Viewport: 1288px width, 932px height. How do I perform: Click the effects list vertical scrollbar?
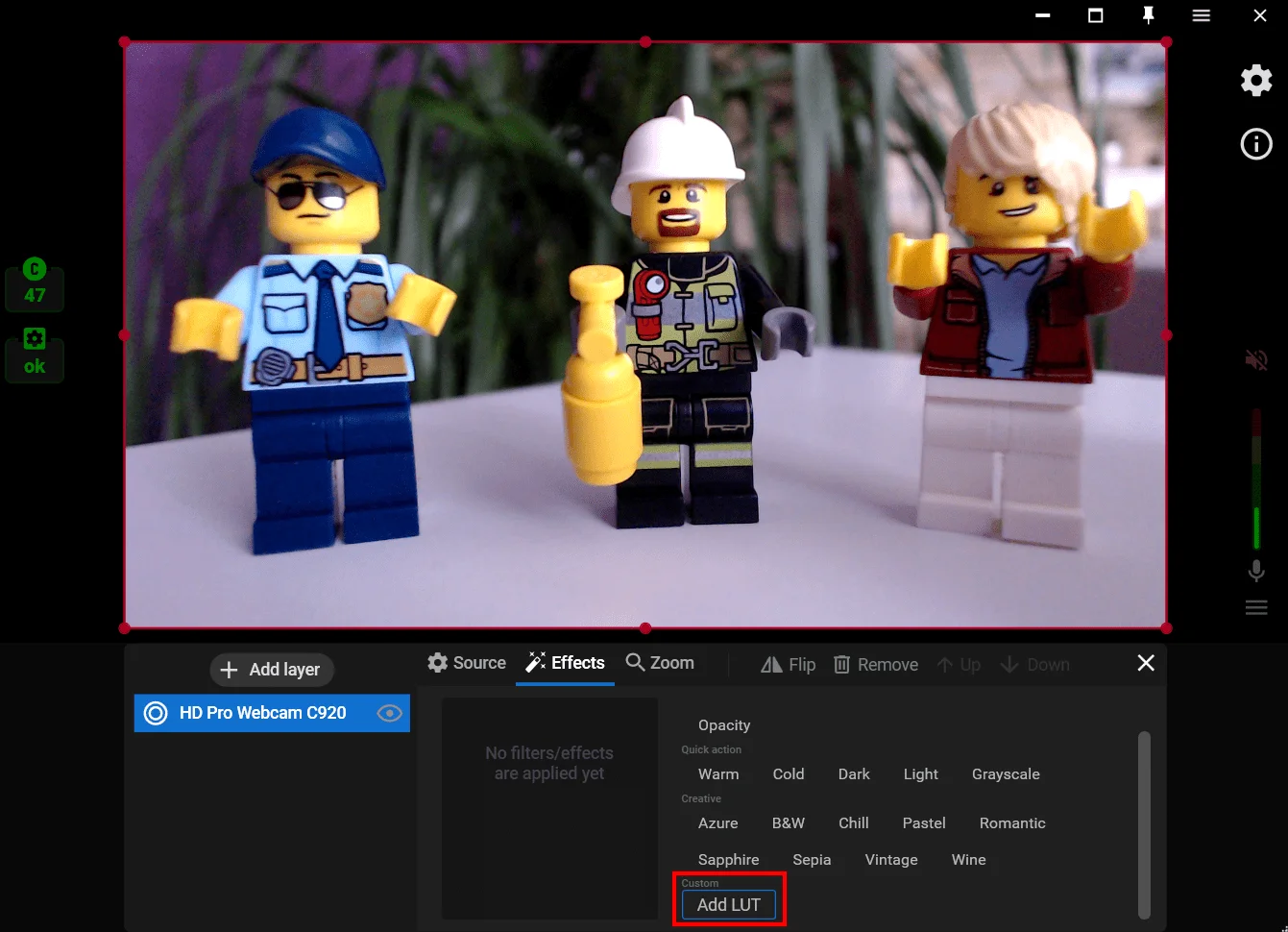coord(1144,824)
